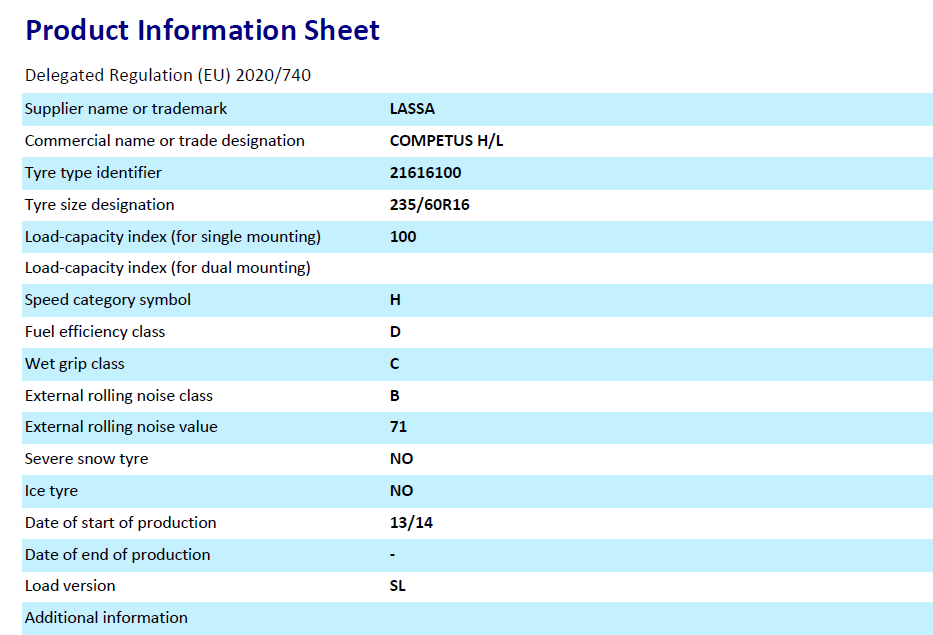Click 'External rolling noise class' label
Image resolution: width=933 pixels, height=635 pixels.
pos(119,396)
